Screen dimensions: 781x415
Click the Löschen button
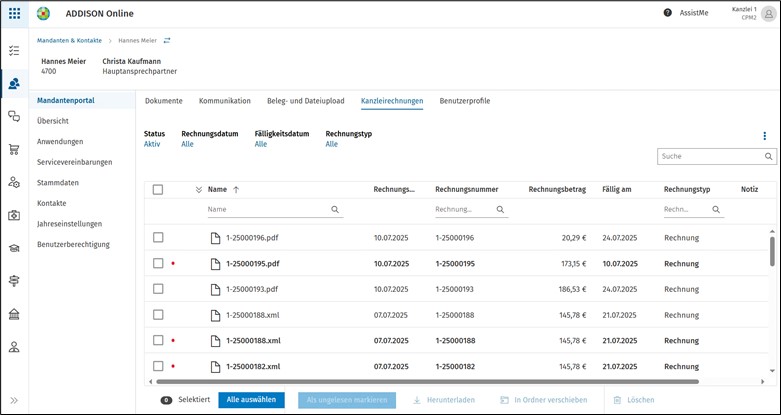pos(634,400)
